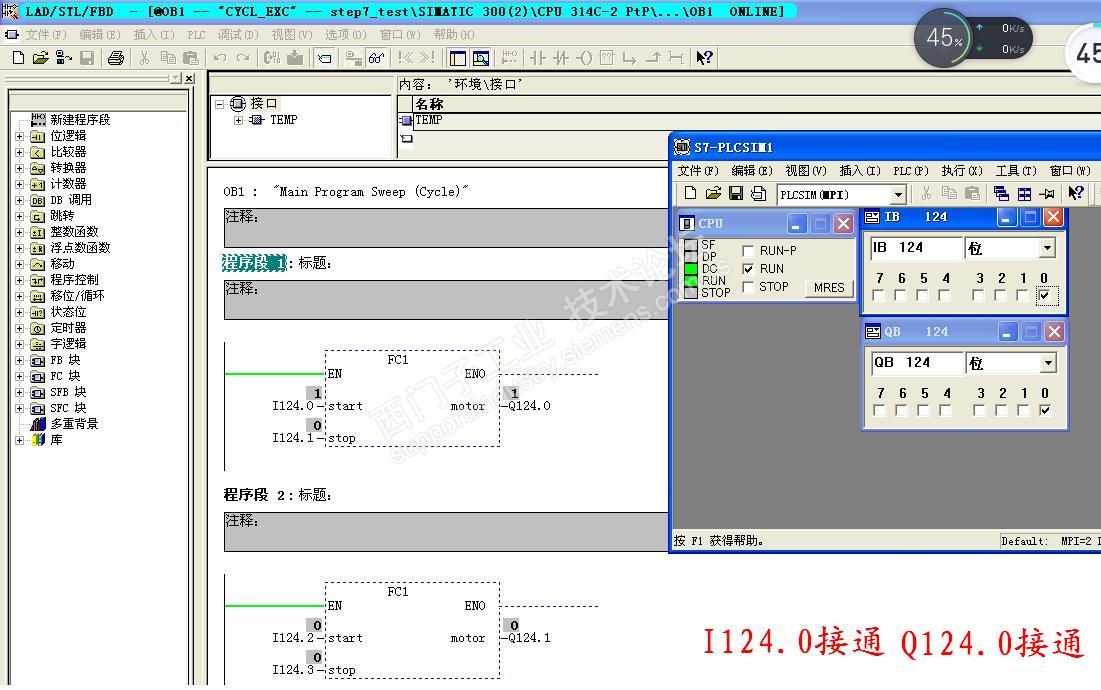Click the Q124.1 motor output operand
The height and width of the screenshot is (690, 1101).
(x=529, y=638)
